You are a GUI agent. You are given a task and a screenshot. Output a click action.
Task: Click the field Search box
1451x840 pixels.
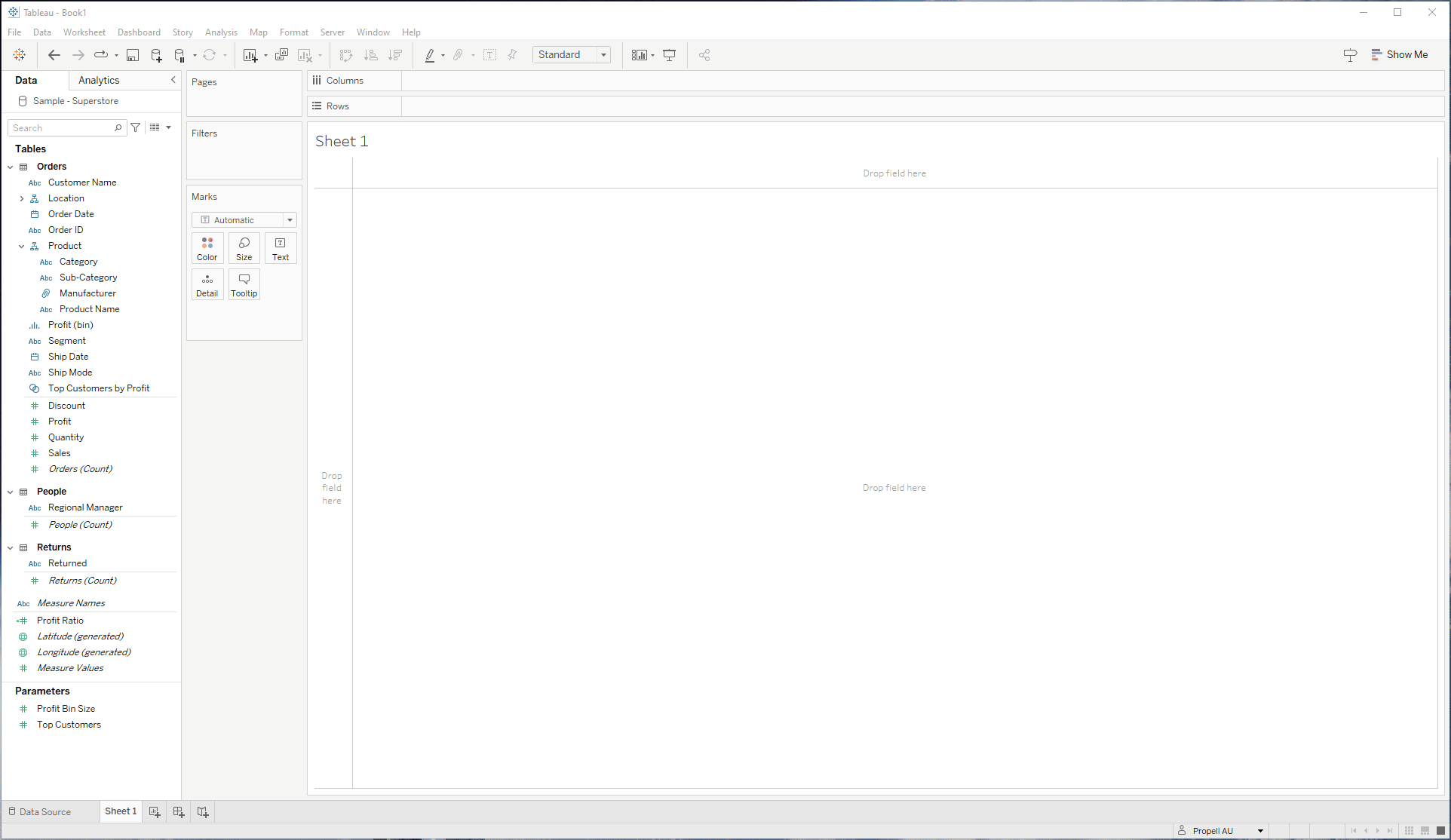62,128
